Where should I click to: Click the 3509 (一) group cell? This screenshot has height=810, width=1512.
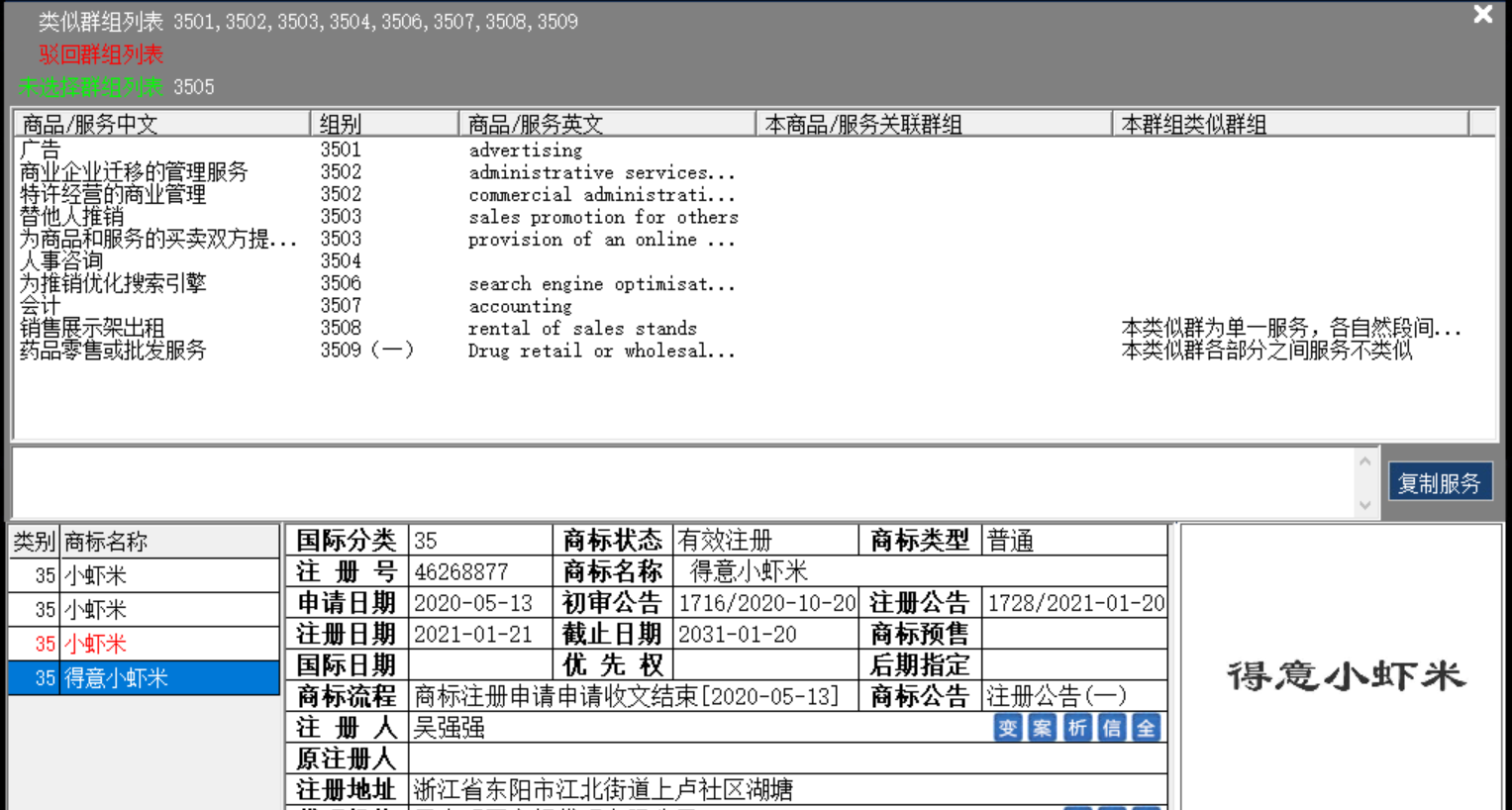366,351
